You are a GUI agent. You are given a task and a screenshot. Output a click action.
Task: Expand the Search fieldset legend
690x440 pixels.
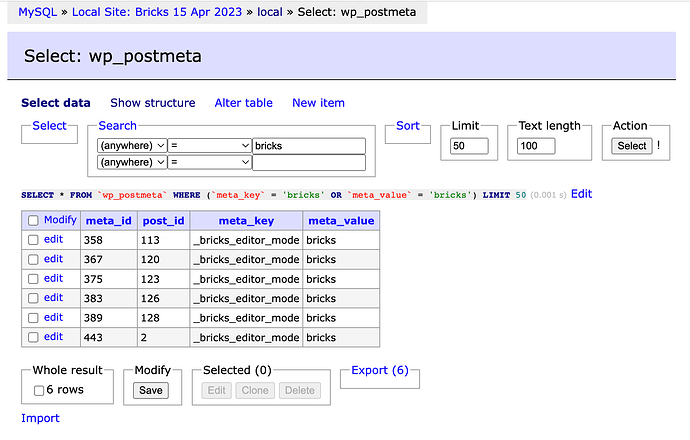tap(117, 125)
